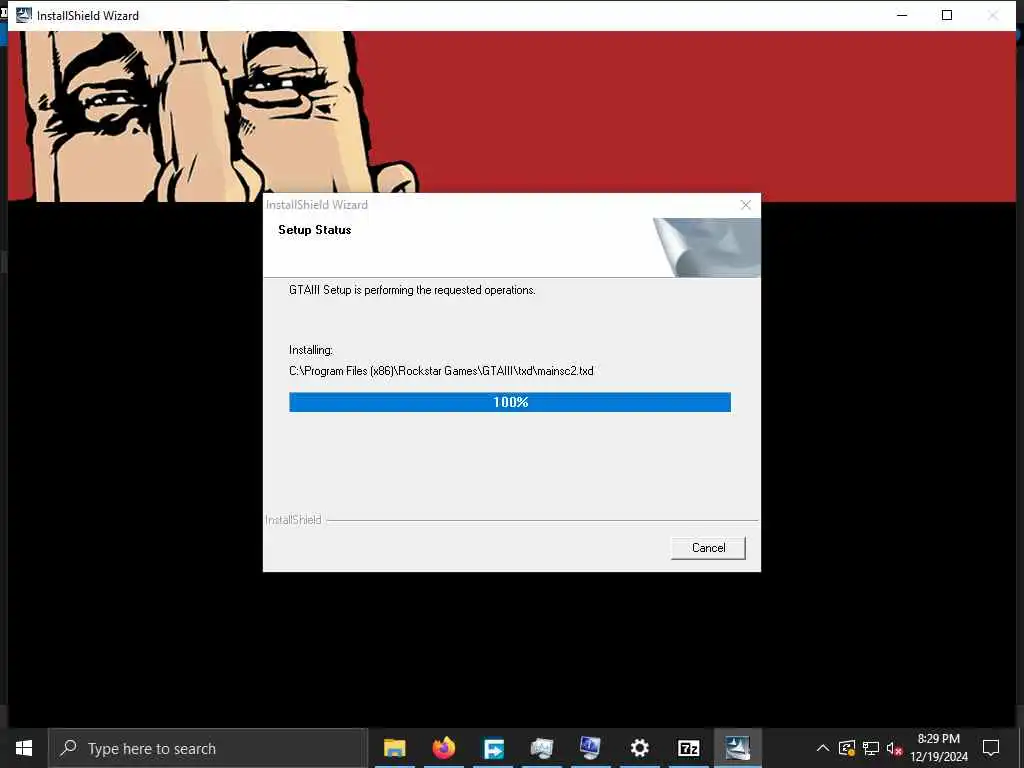Close the Setup Status dialog
This screenshot has height=768, width=1024.
[x=746, y=205]
